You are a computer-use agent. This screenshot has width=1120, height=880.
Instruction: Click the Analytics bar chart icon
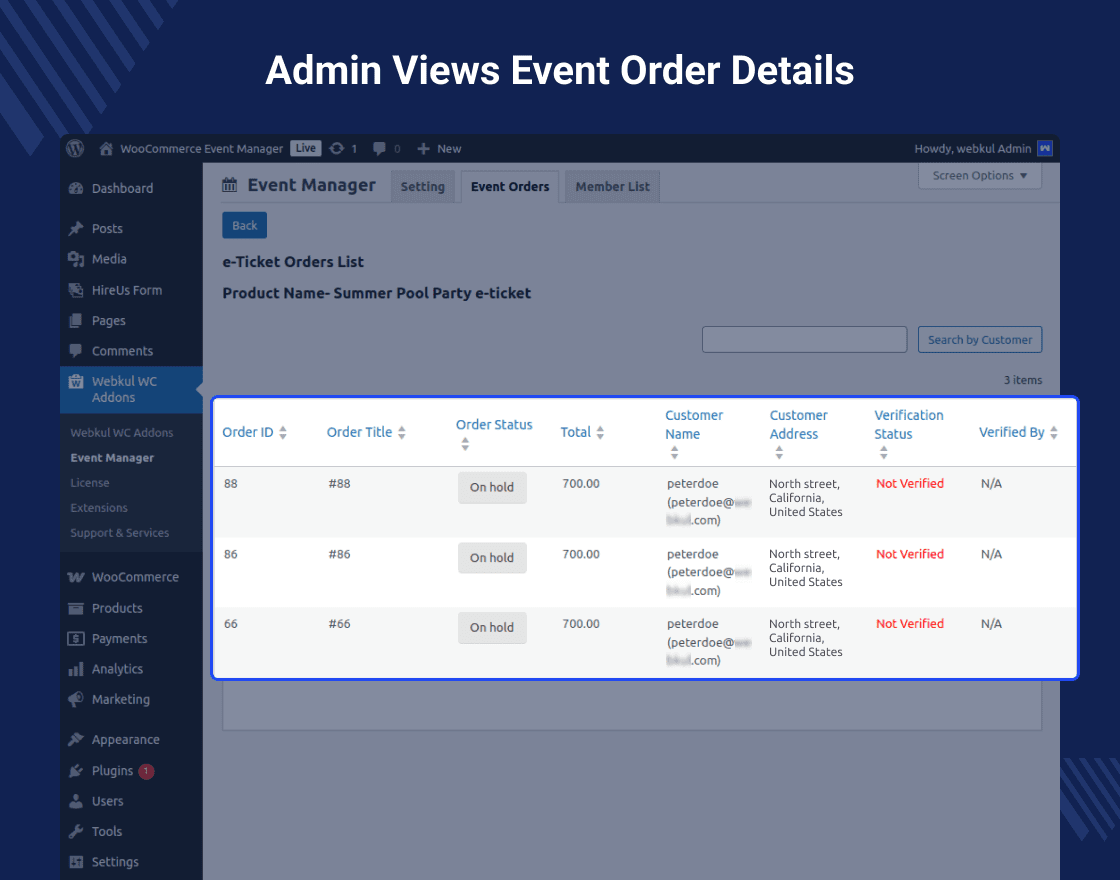pyautogui.click(x=76, y=669)
